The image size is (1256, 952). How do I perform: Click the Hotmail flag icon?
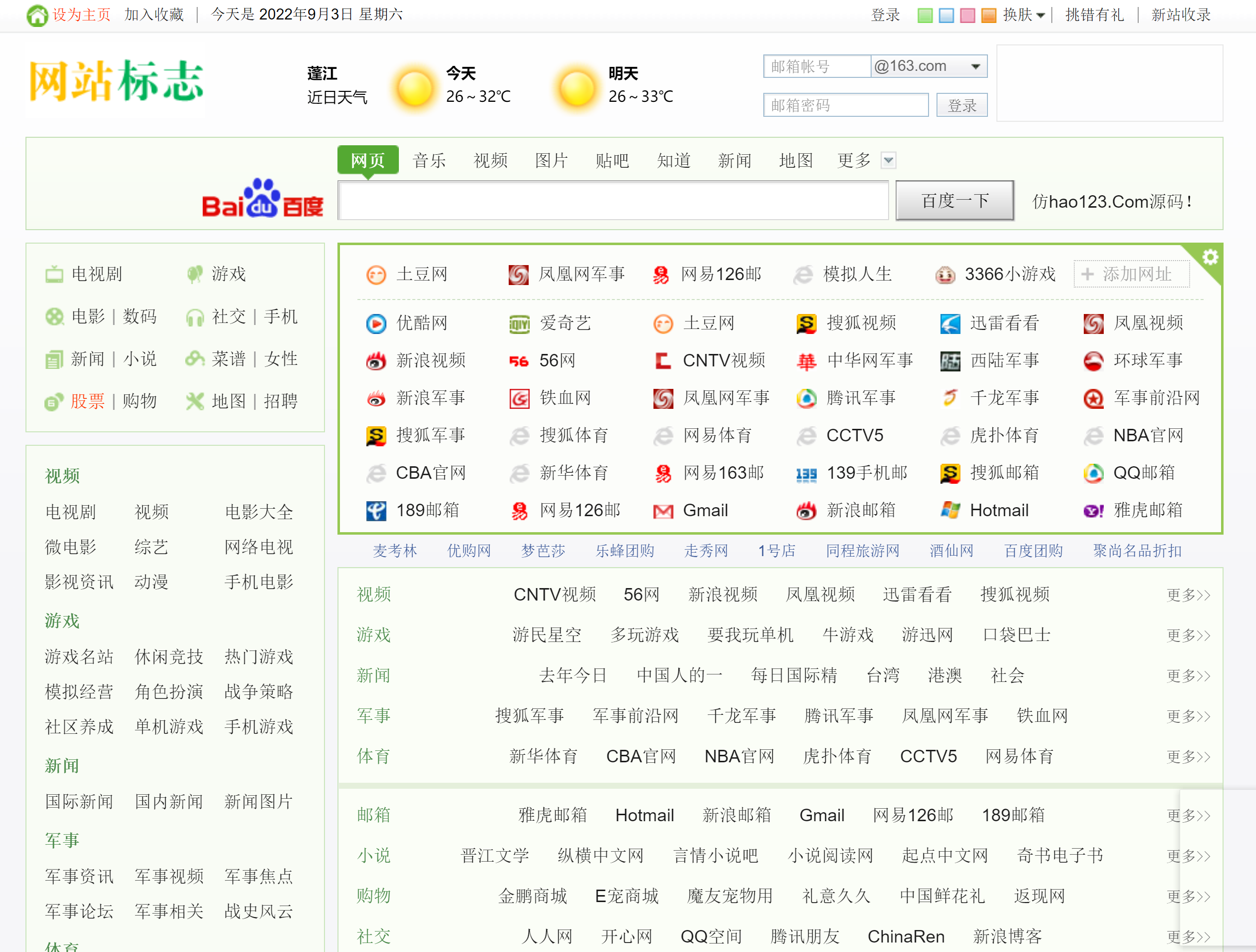tap(950, 511)
